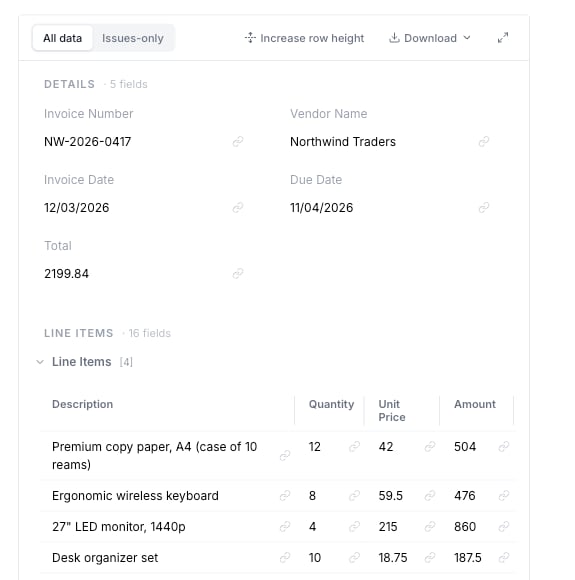The image size is (575, 580).
Task: Click the Total value 2199.84
Action: [66, 274]
